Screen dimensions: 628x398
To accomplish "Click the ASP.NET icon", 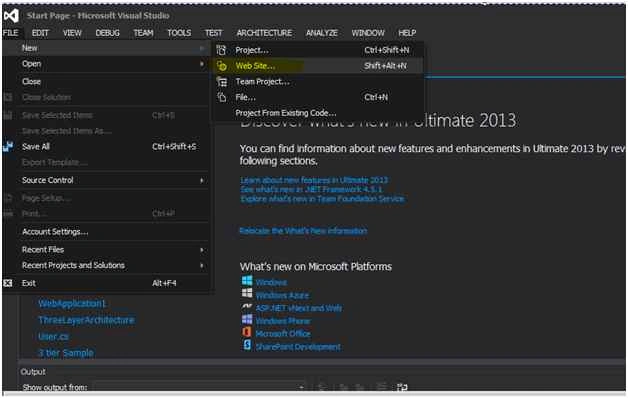I will (247, 307).
